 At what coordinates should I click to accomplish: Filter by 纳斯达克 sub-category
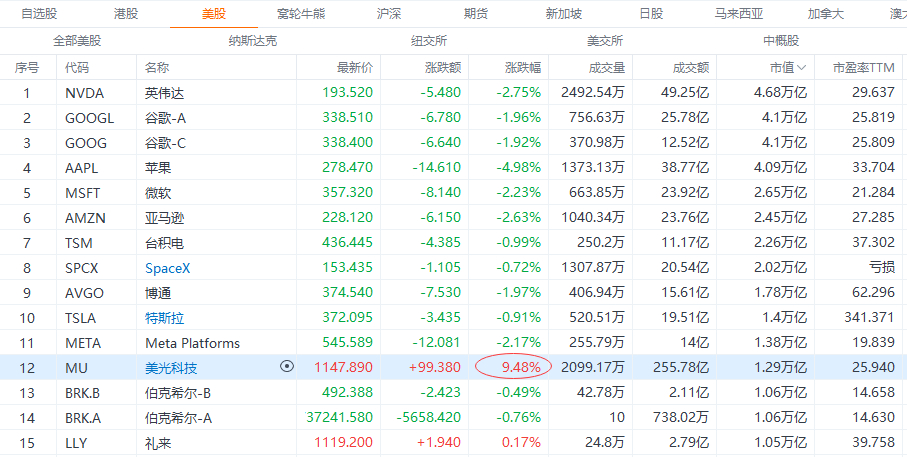[x=253, y=41]
